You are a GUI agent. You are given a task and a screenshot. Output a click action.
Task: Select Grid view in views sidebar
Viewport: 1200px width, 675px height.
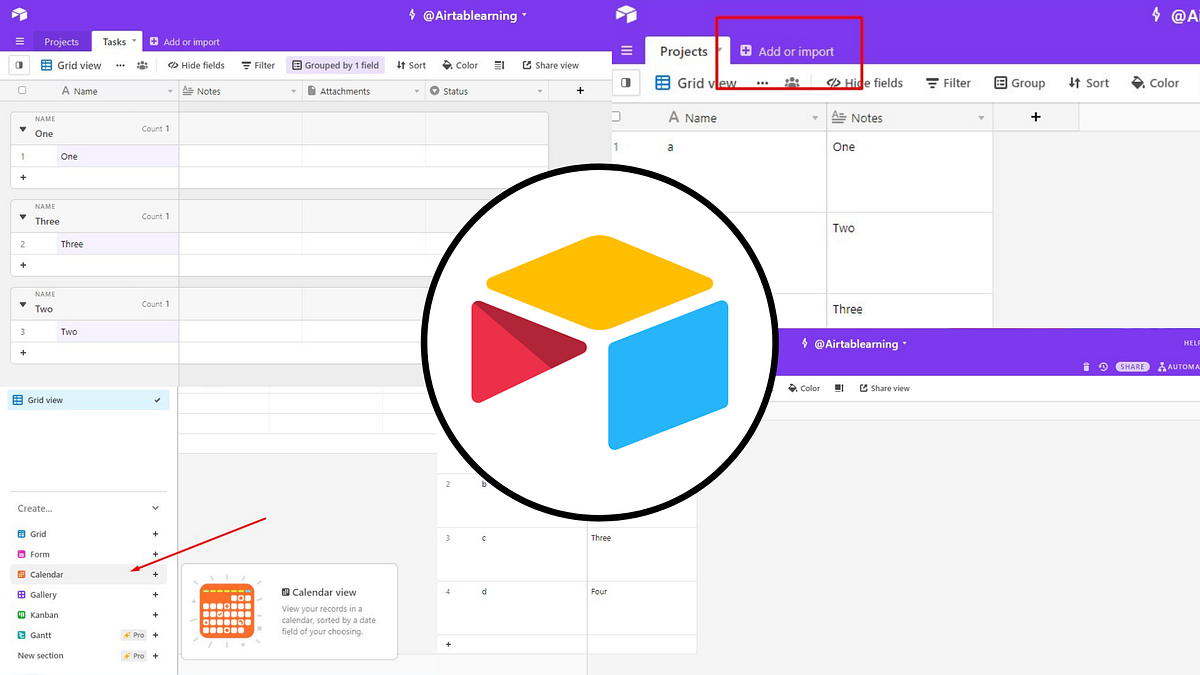[x=89, y=400]
